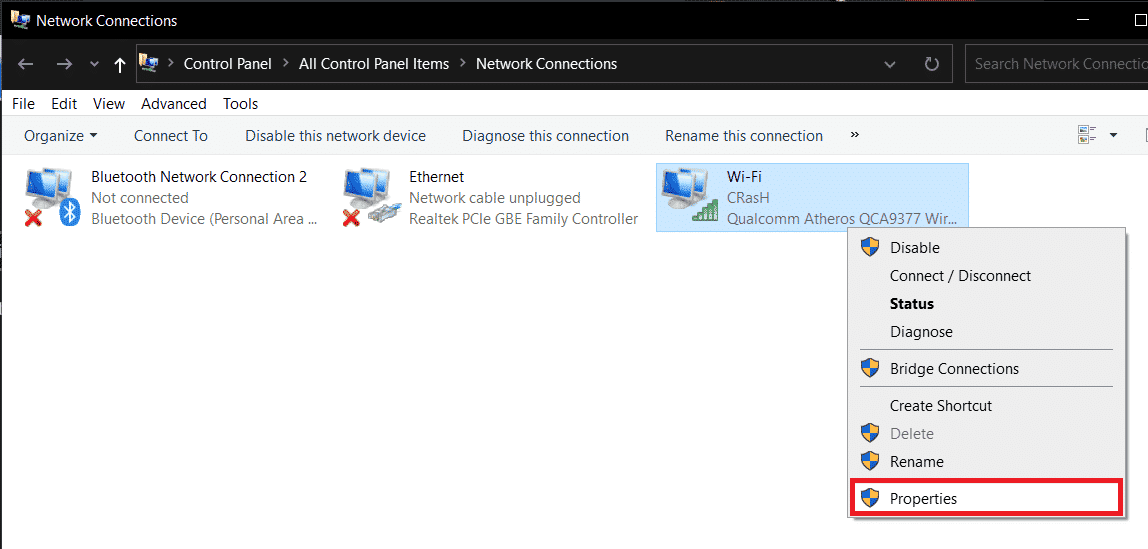Viewport: 1148px width, 549px height.
Task: Show more toolbar commands chevron
Action: pos(855,135)
